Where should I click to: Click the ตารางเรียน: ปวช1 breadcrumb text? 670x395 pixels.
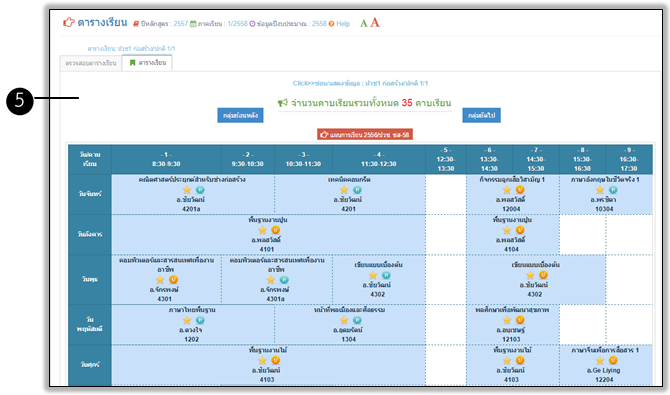132,48
